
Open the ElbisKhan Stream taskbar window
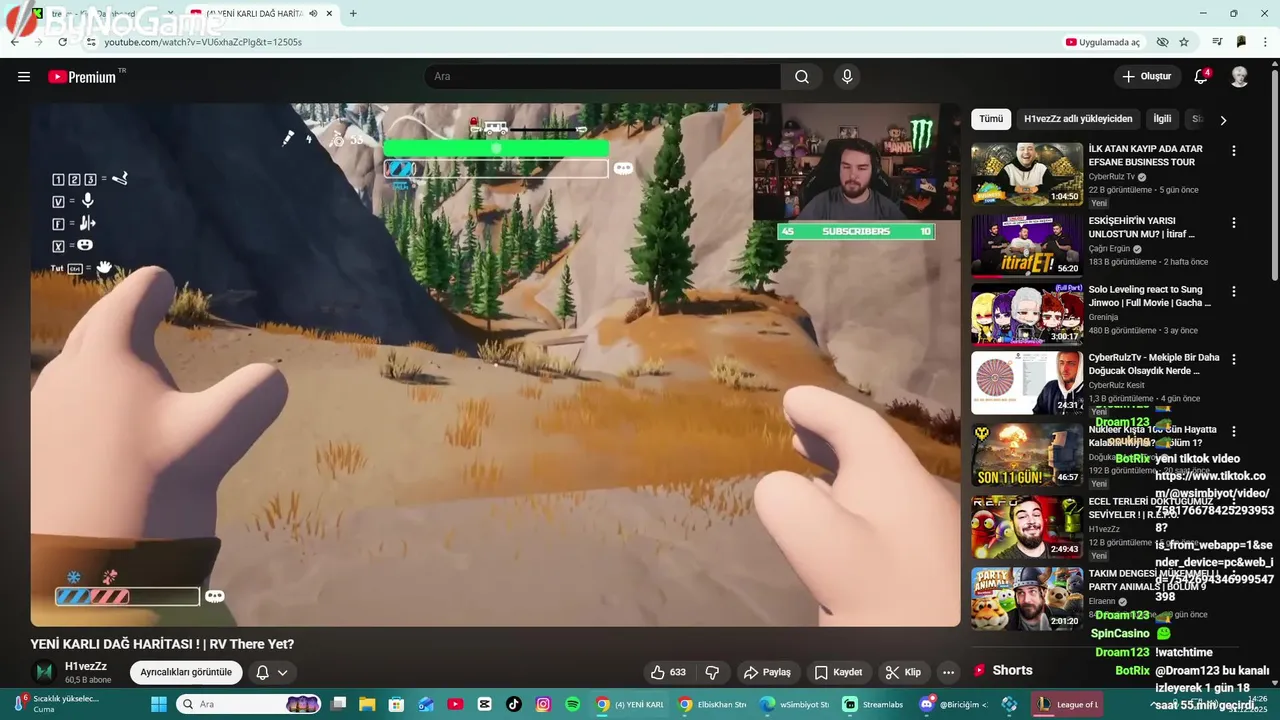coord(714,704)
